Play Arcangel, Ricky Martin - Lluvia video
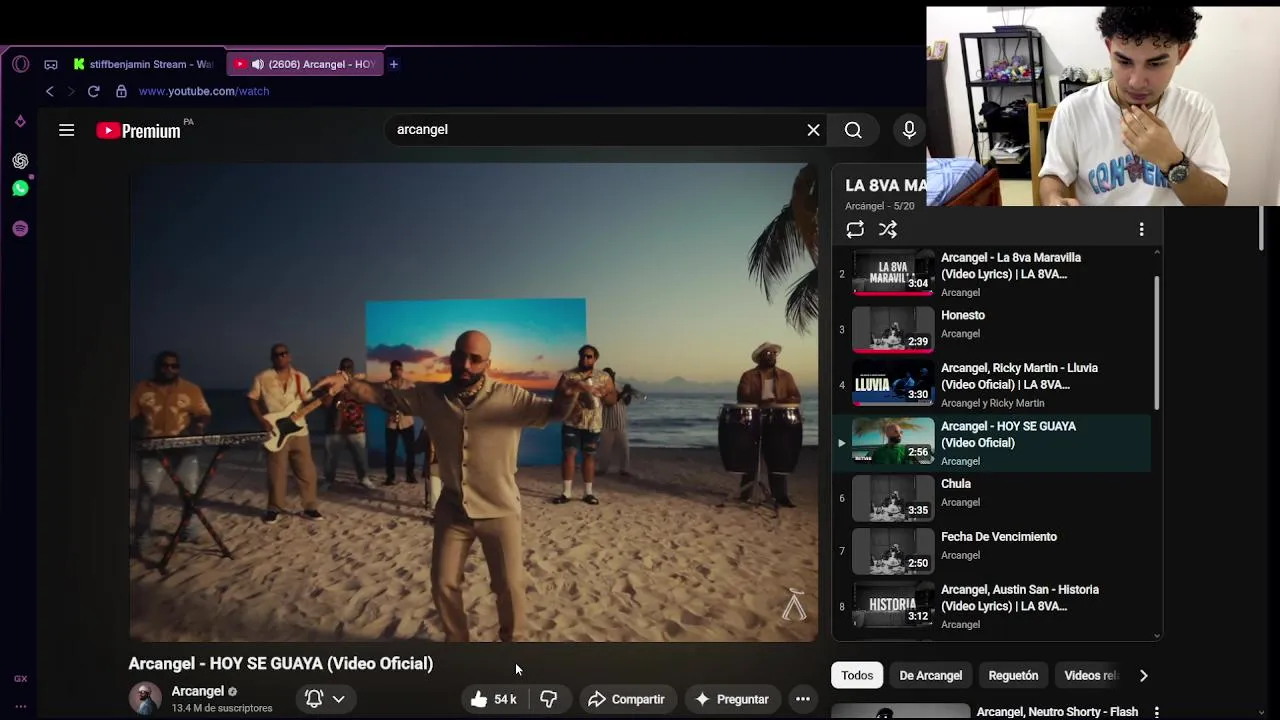 point(992,385)
